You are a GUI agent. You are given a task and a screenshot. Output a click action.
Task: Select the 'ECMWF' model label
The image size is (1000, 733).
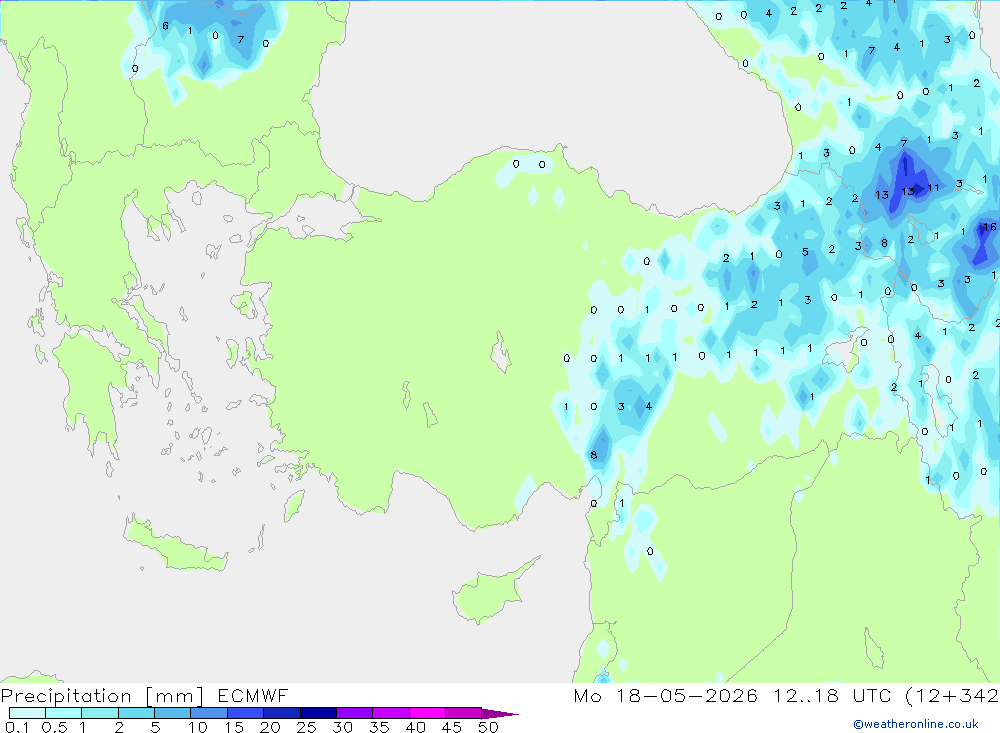pyautogui.click(x=253, y=695)
